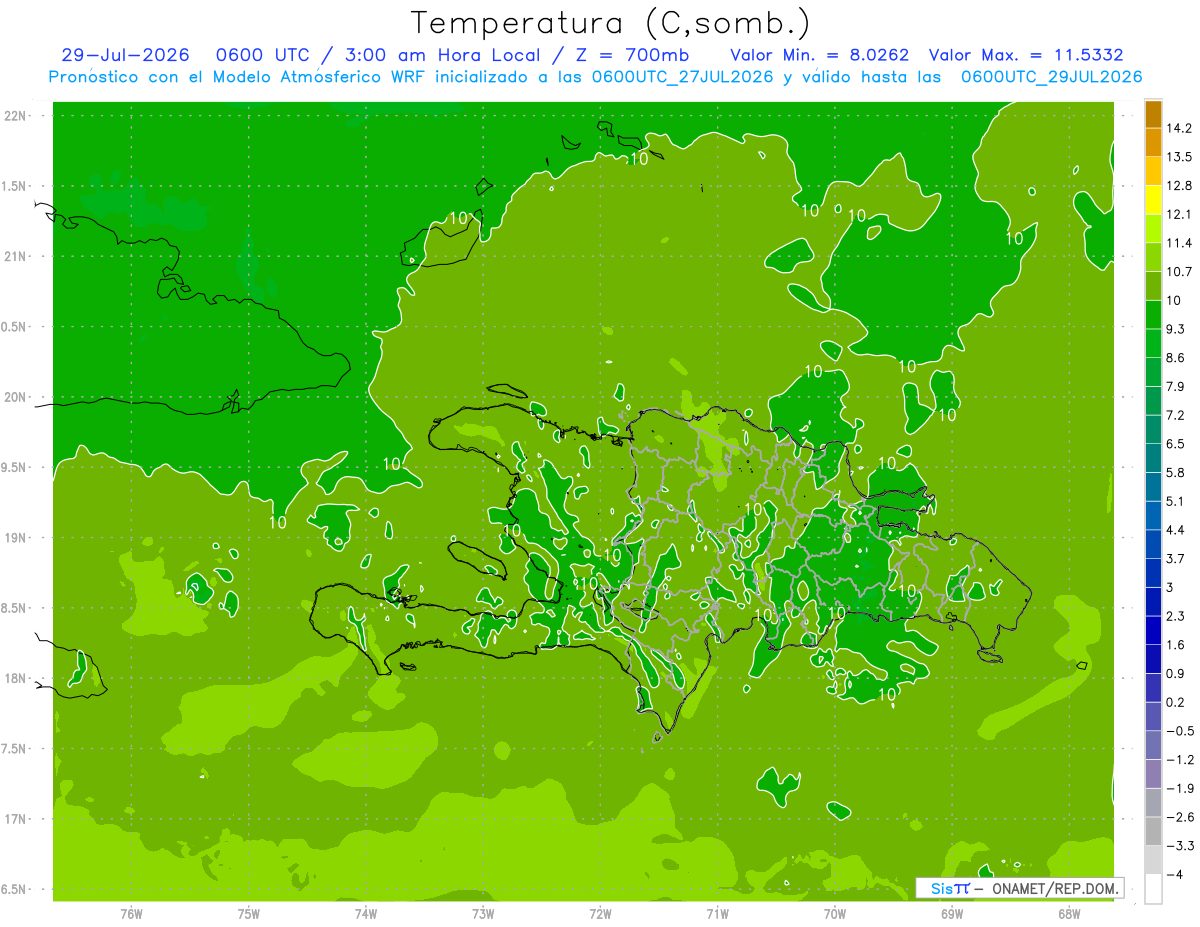Click the "72W" longitude axis label
The image size is (1200, 927).
click(x=600, y=913)
